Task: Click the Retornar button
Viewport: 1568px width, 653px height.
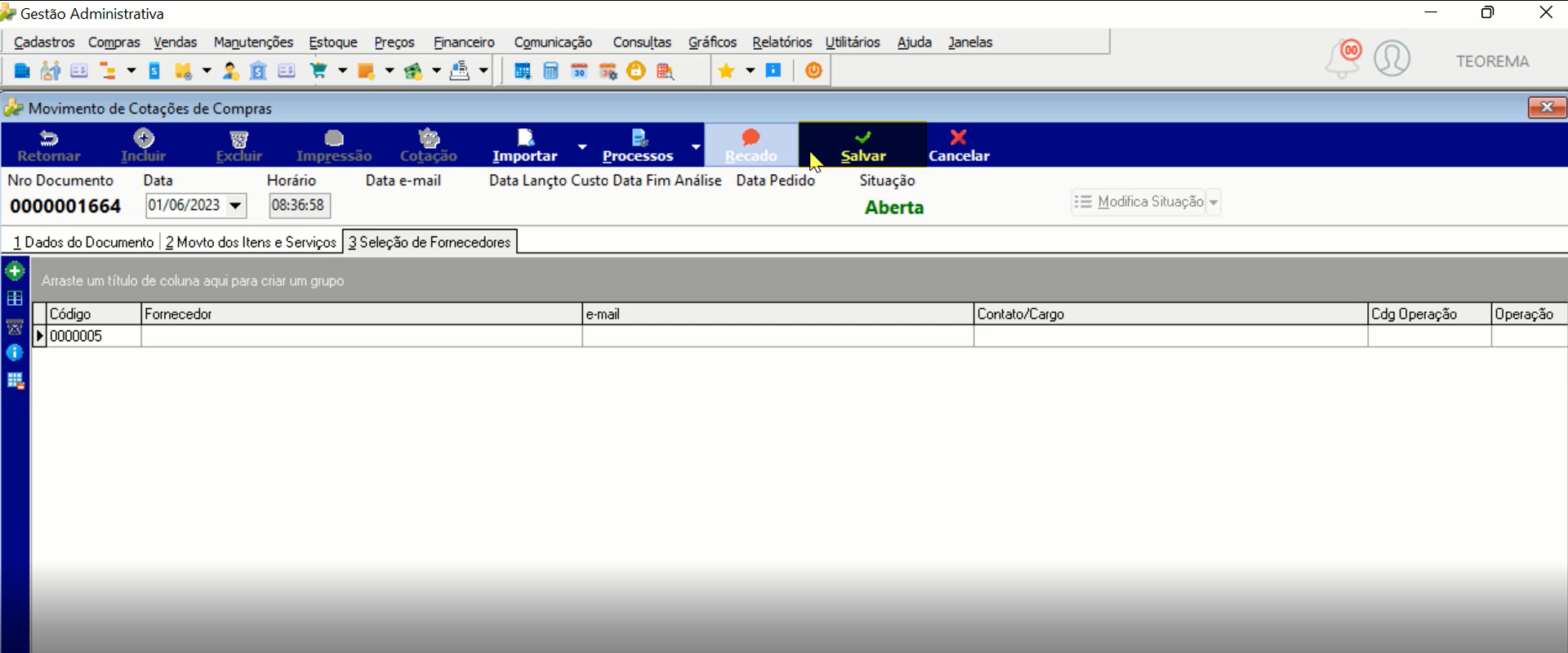Action: click(49, 145)
